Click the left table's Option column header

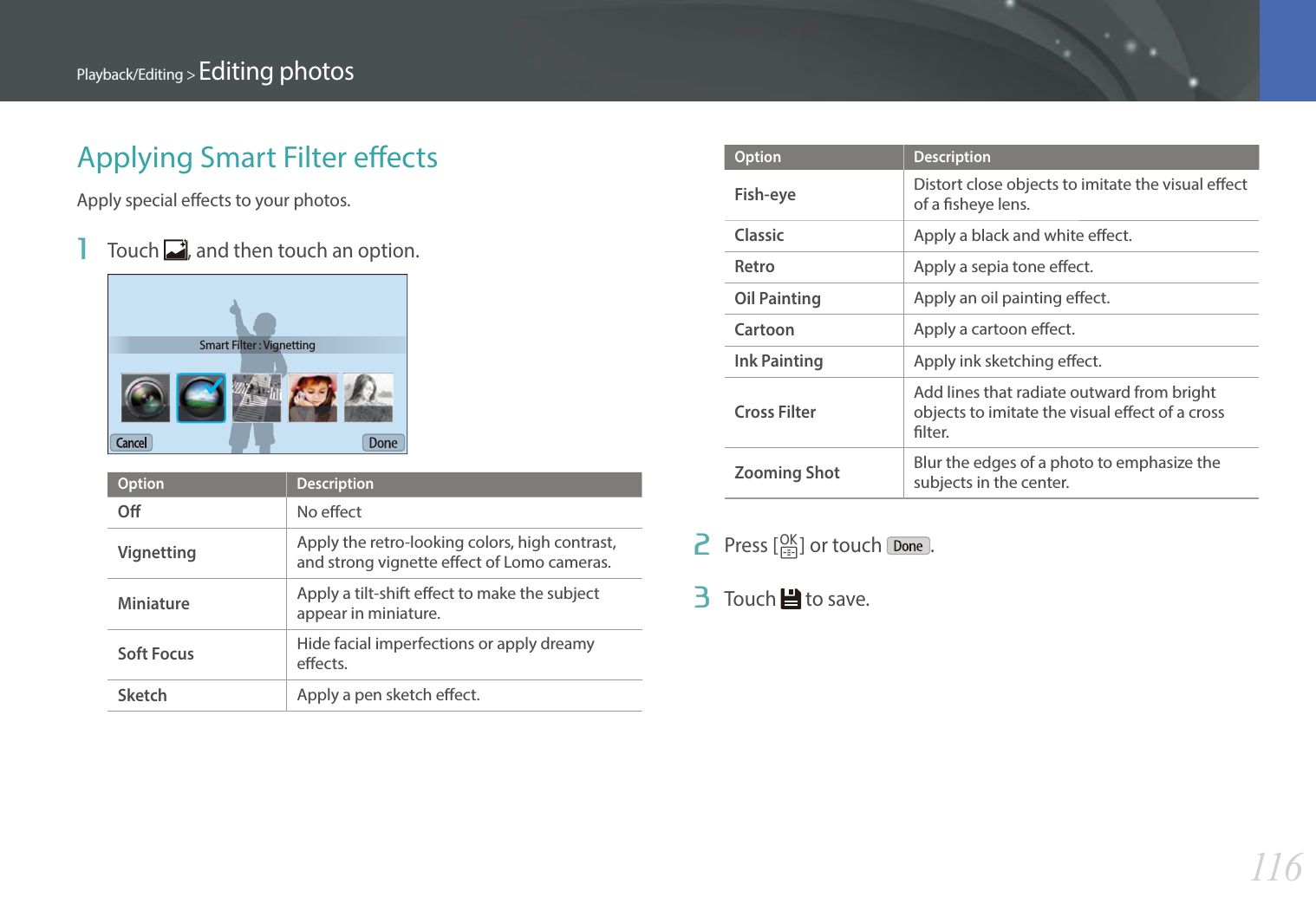click(197, 484)
